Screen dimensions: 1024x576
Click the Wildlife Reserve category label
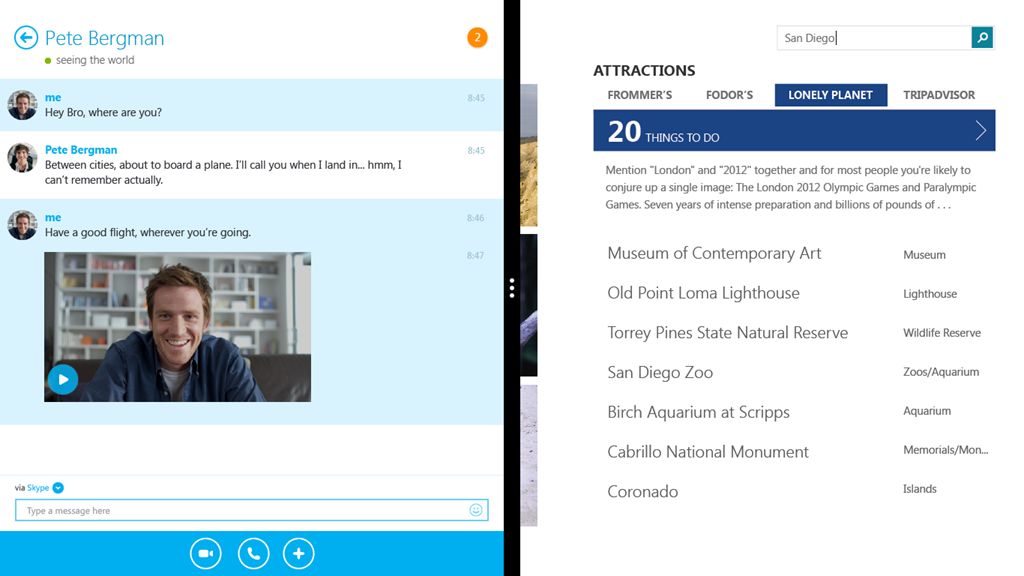[x=942, y=333]
